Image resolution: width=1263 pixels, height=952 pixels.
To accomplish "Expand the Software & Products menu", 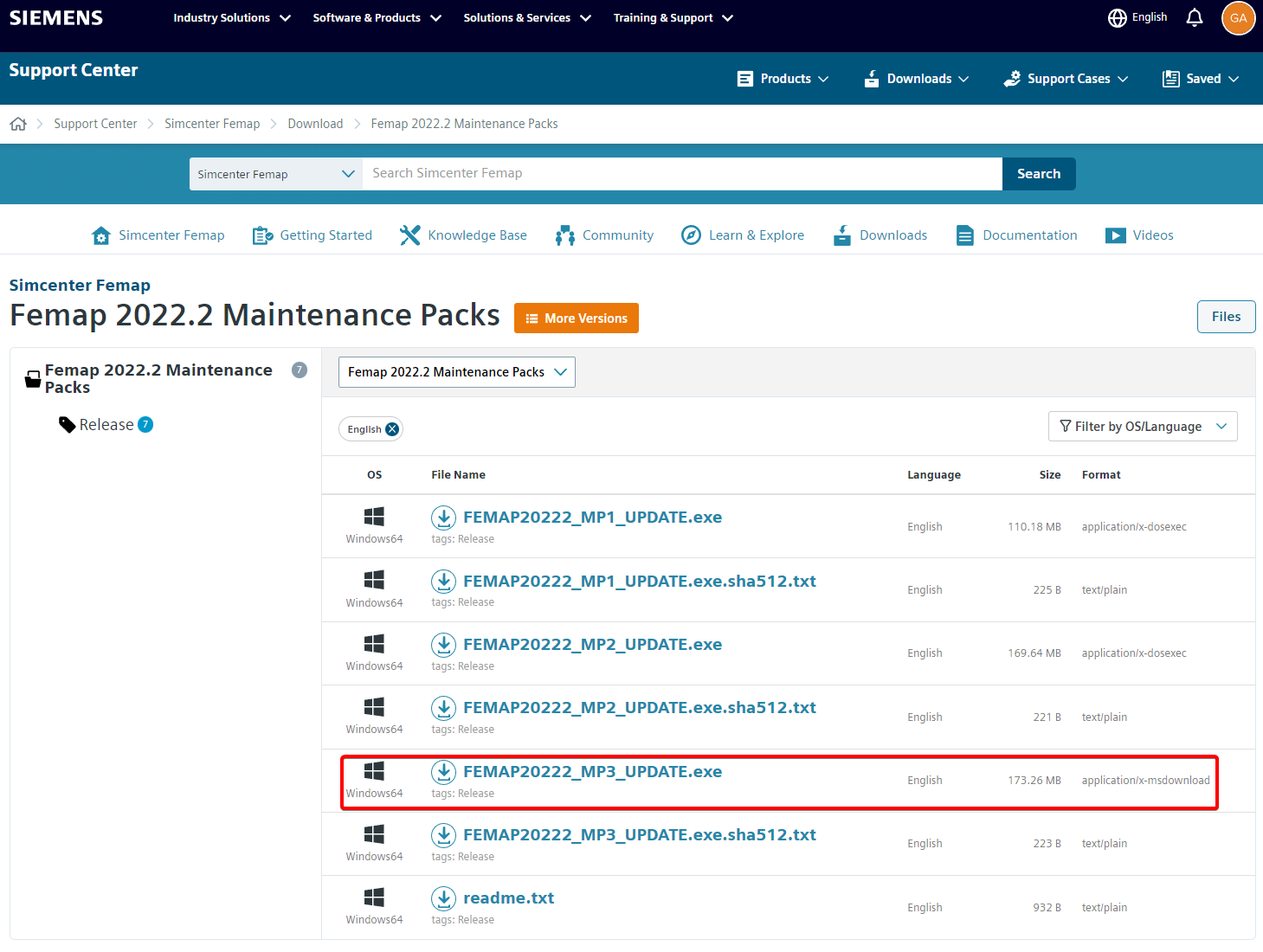I will click(x=377, y=18).
